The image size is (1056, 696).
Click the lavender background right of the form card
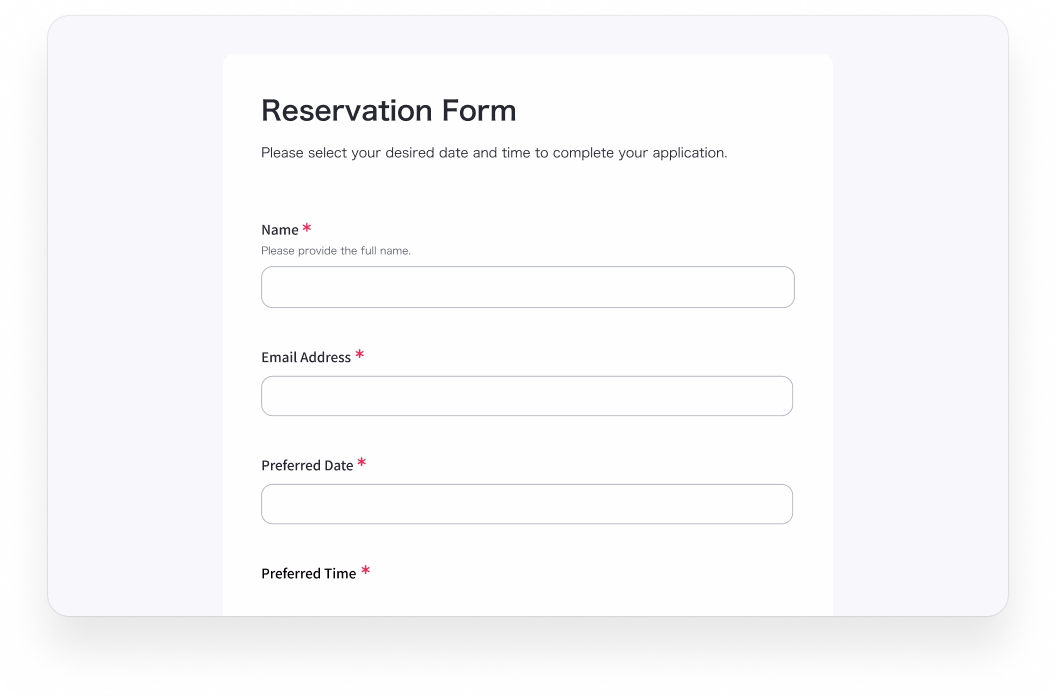point(920,330)
